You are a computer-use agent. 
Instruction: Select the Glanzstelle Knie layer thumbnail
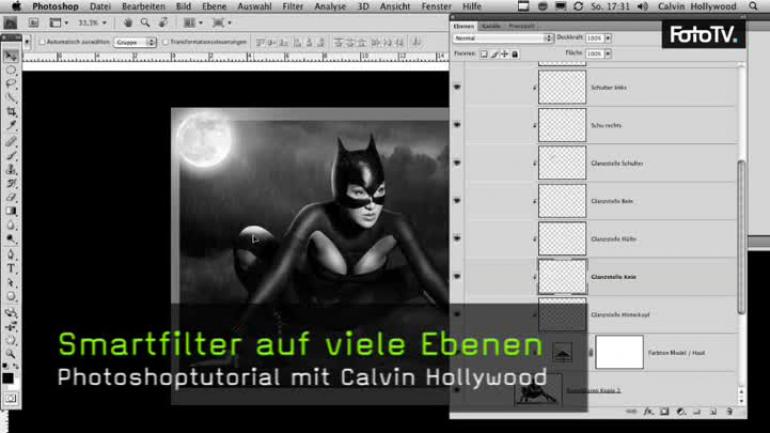coord(562,276)
